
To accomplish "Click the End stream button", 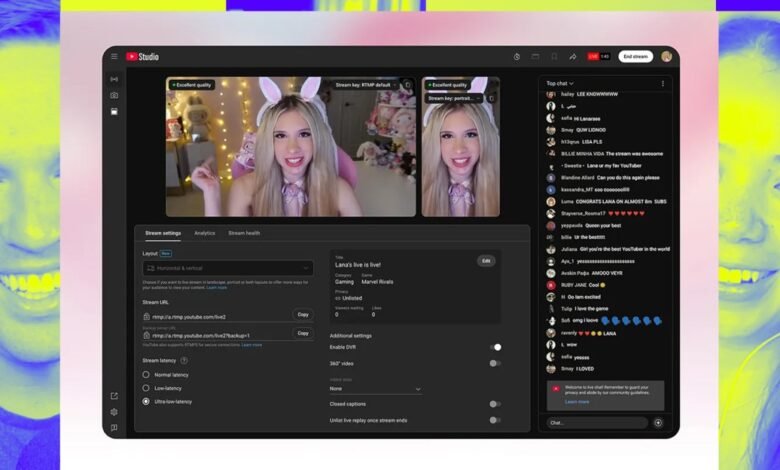I will click(635, 57).
